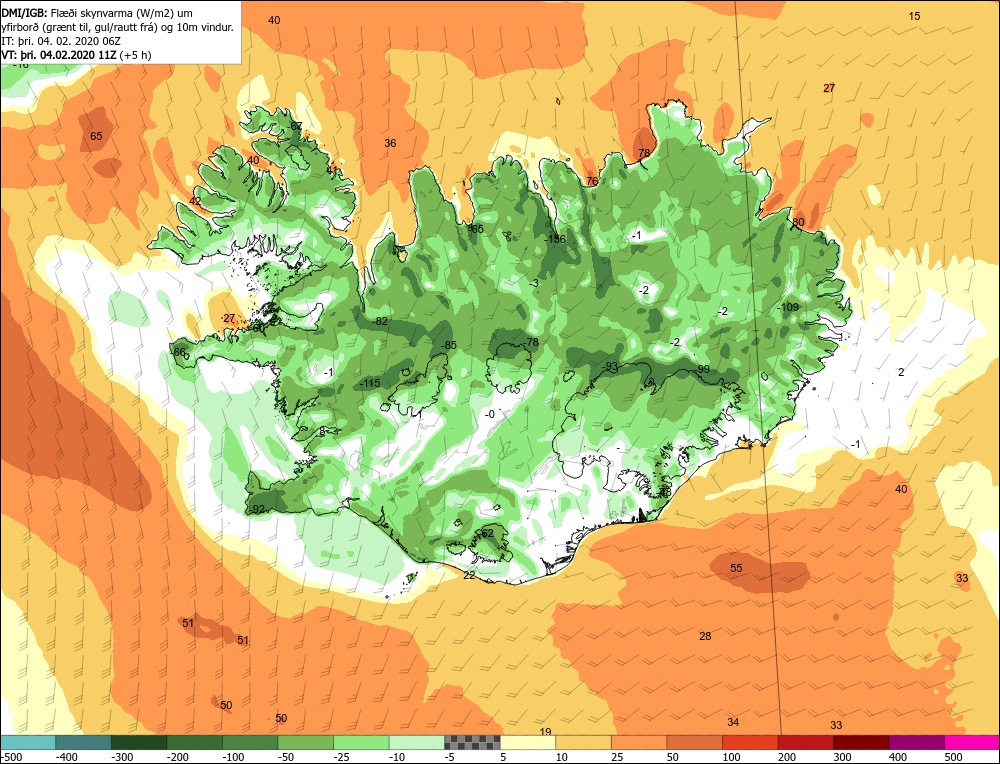1000x764 pixels.
Task: Click the legend label '400'
Action: [898, 757]
